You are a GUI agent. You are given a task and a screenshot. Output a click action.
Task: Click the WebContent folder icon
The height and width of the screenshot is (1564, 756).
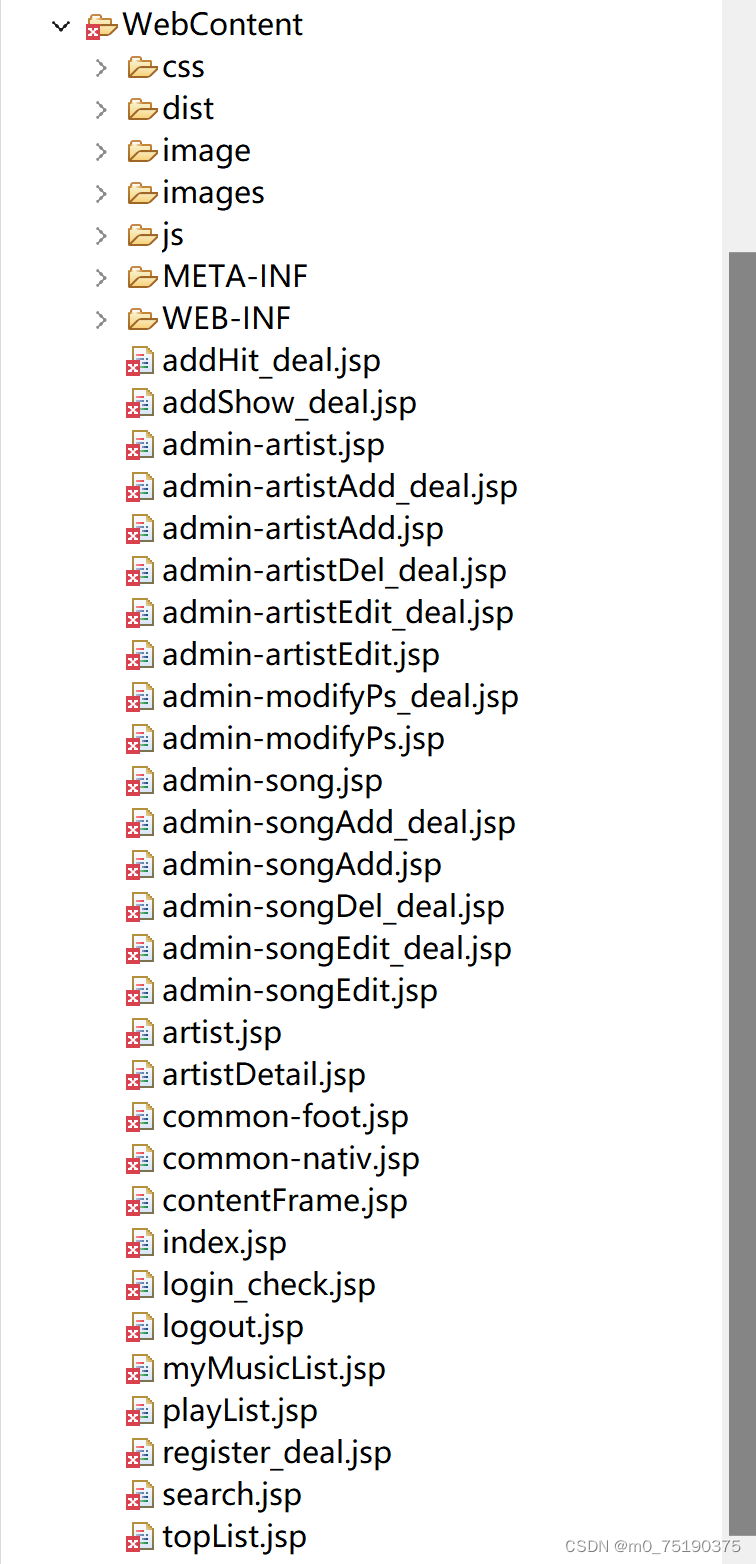(x=102, y=25)
